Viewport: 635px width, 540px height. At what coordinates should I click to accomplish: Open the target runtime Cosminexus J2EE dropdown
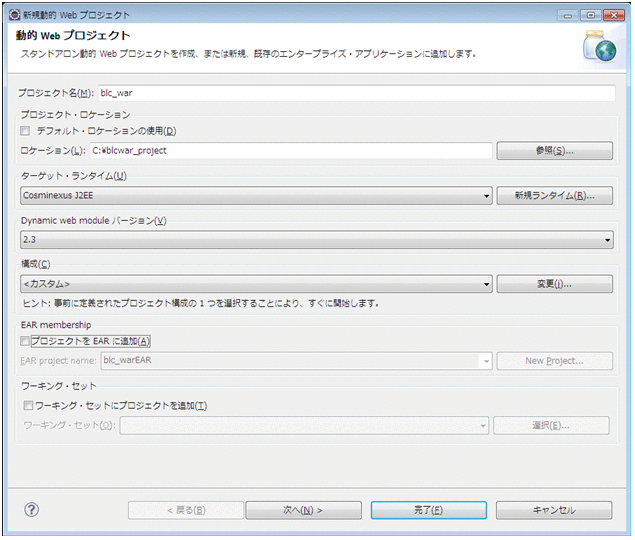tap(256, 196)
